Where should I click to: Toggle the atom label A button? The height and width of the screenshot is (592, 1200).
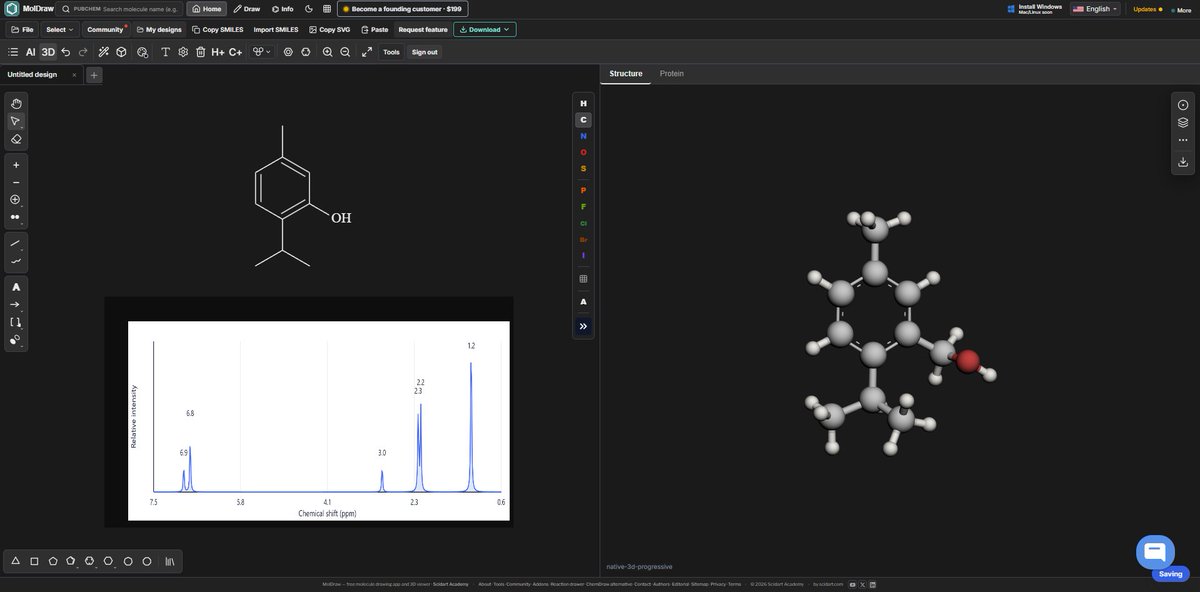[x=583, y=302]
